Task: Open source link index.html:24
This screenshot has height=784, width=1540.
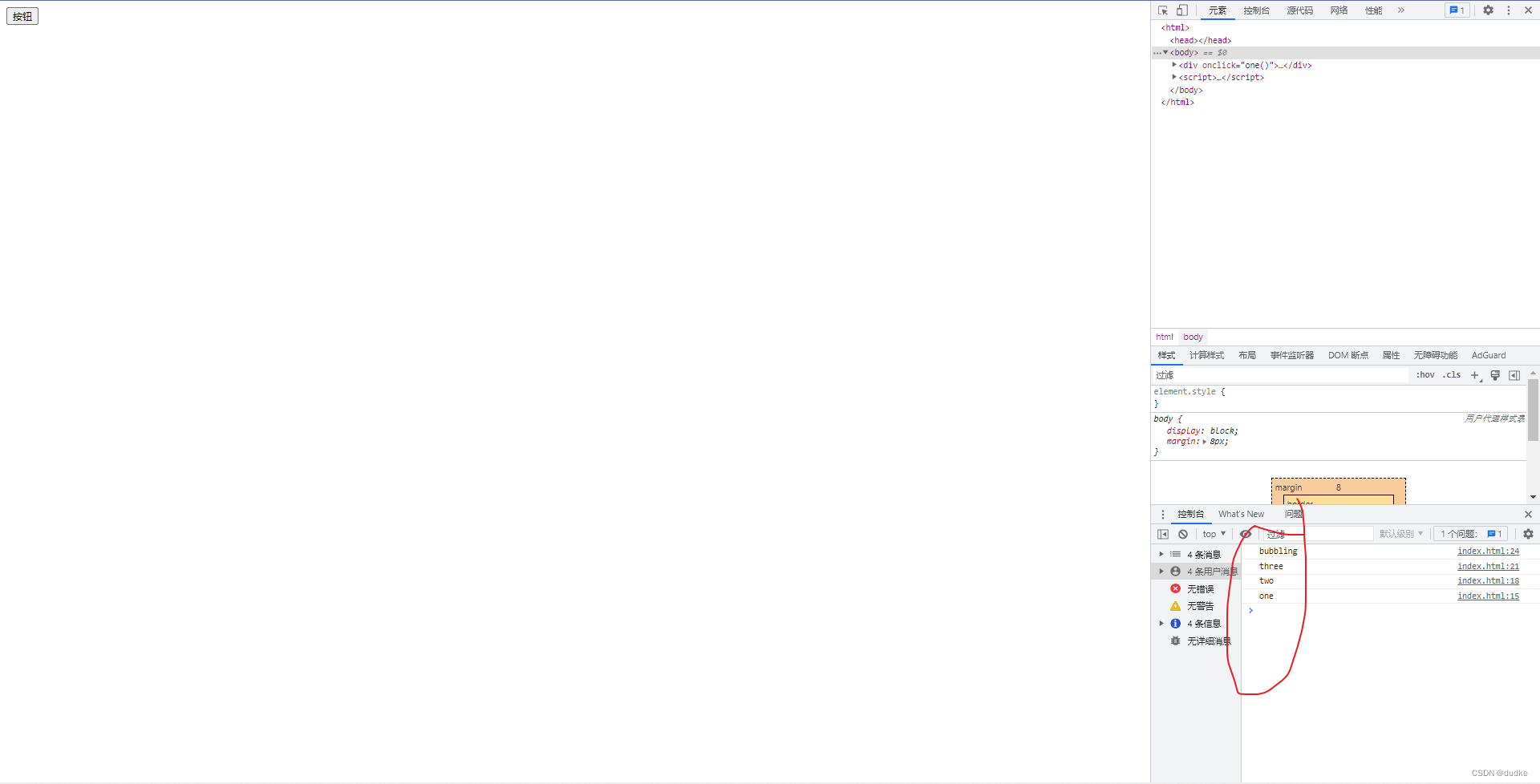Action: pyautogui.click(x=1488, y=552)
